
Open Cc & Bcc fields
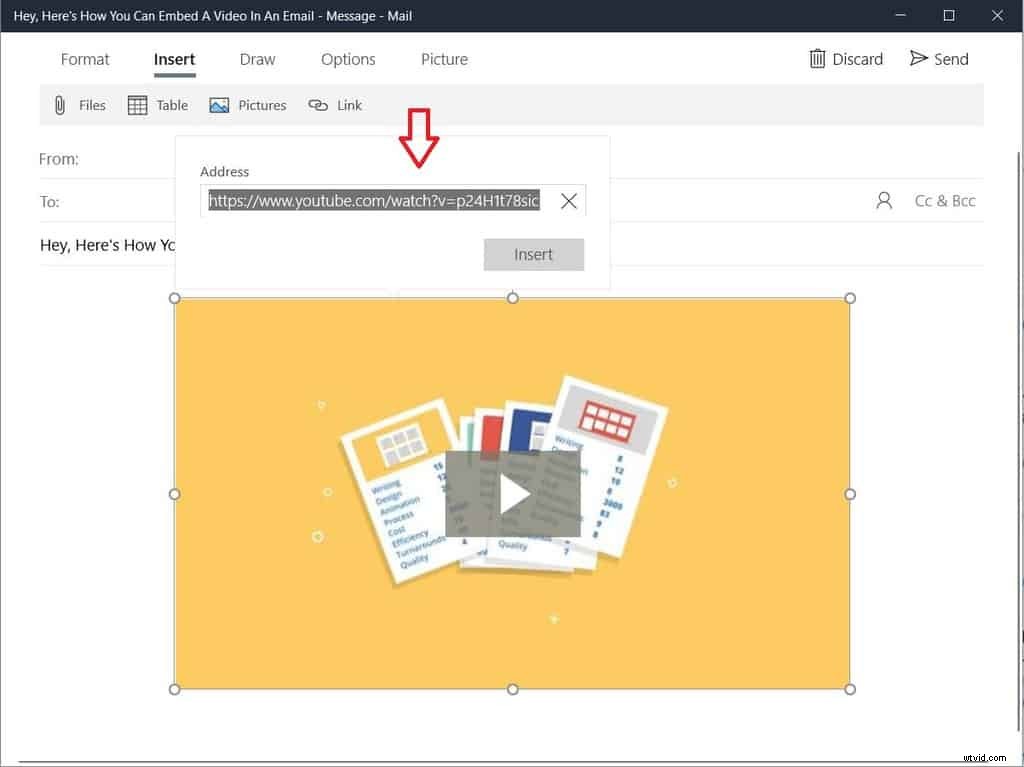pos(945,200)
